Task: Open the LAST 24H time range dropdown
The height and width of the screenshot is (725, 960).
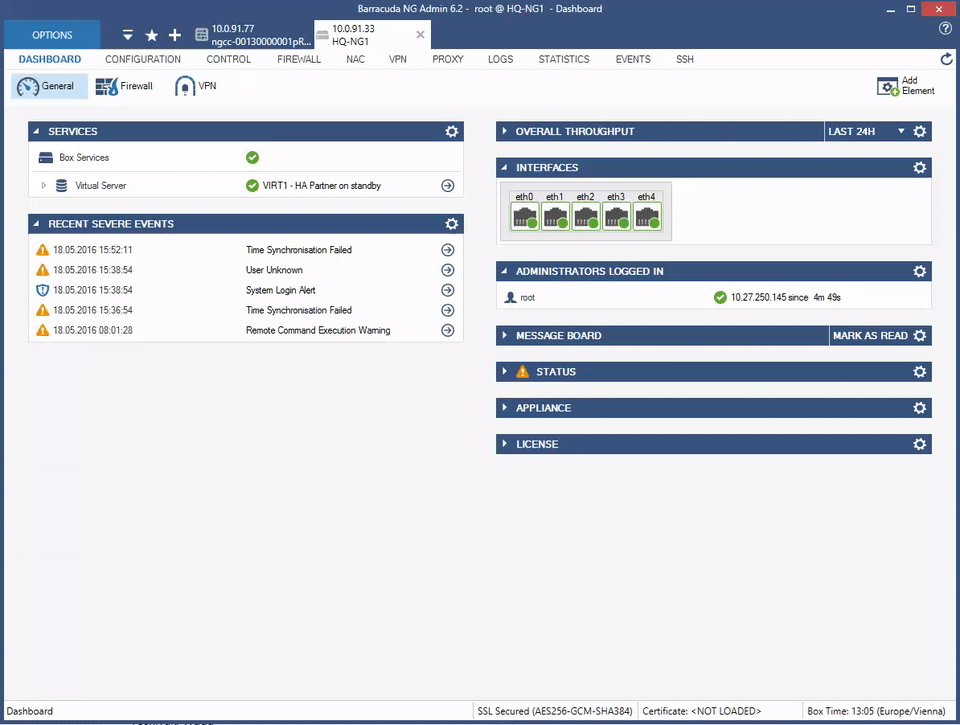Action: pyautogui.click(x=866, y=131)
